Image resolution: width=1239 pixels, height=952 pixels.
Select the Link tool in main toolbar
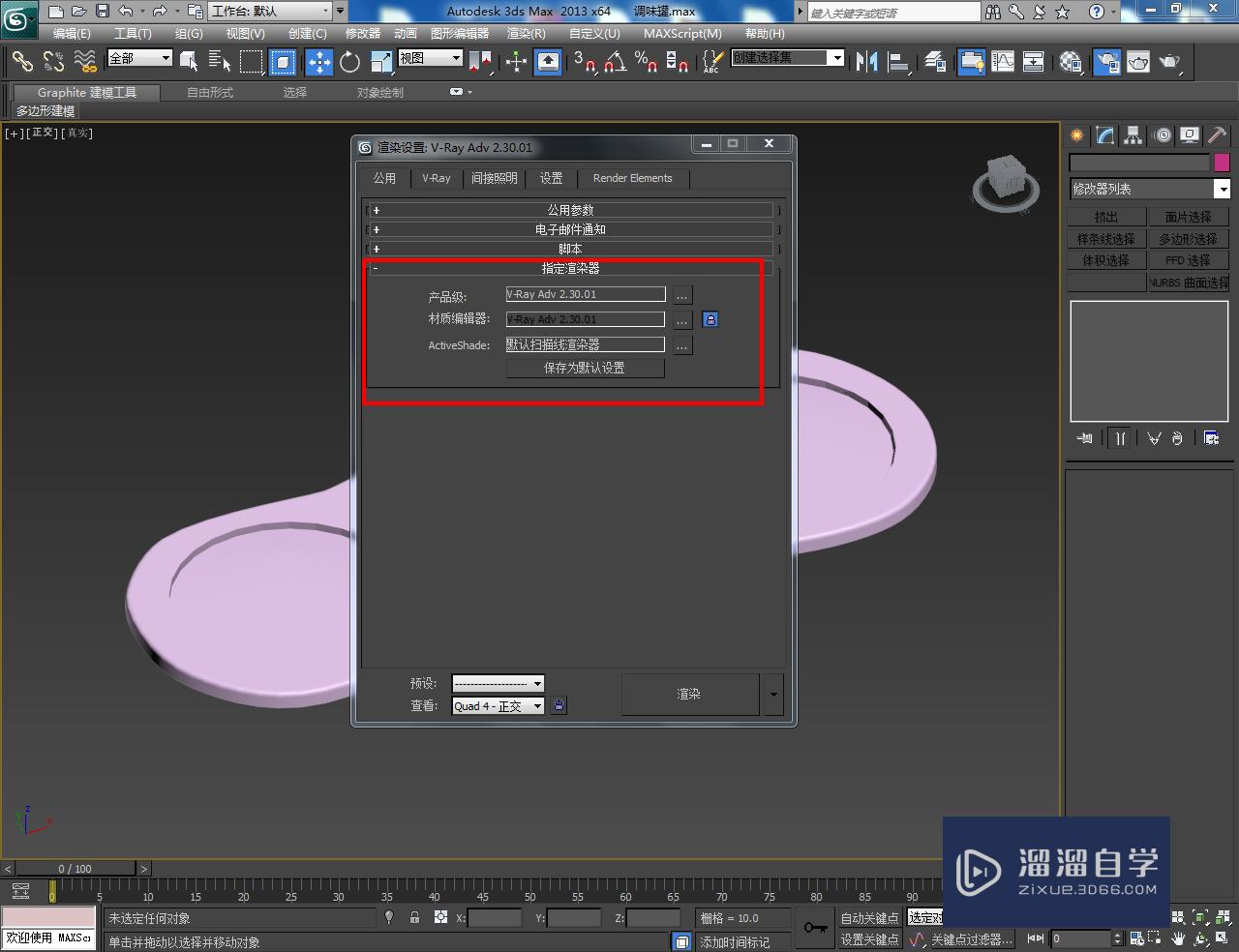click(x=21, y=62)
